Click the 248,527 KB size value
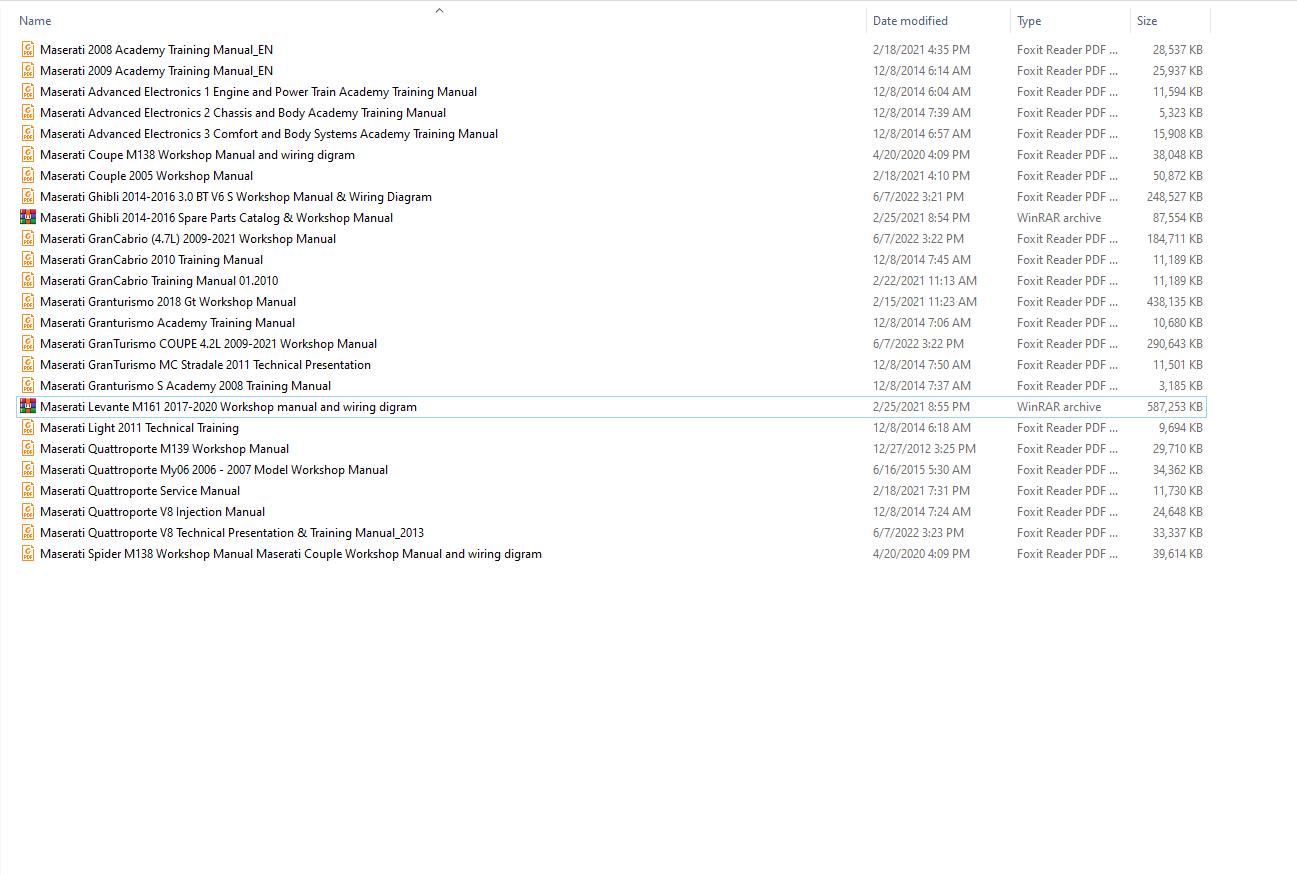The height and width of the screenshot is (875, 1297). 1174,196
